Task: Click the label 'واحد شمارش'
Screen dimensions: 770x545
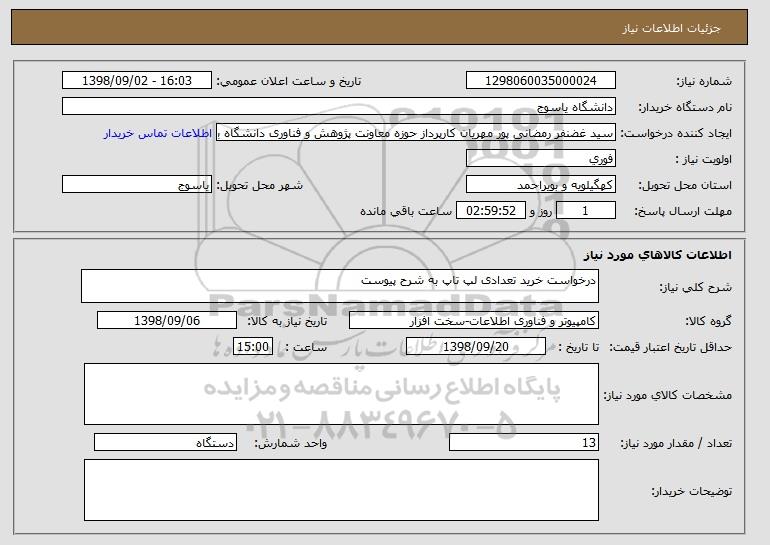Action: point(291,443)
